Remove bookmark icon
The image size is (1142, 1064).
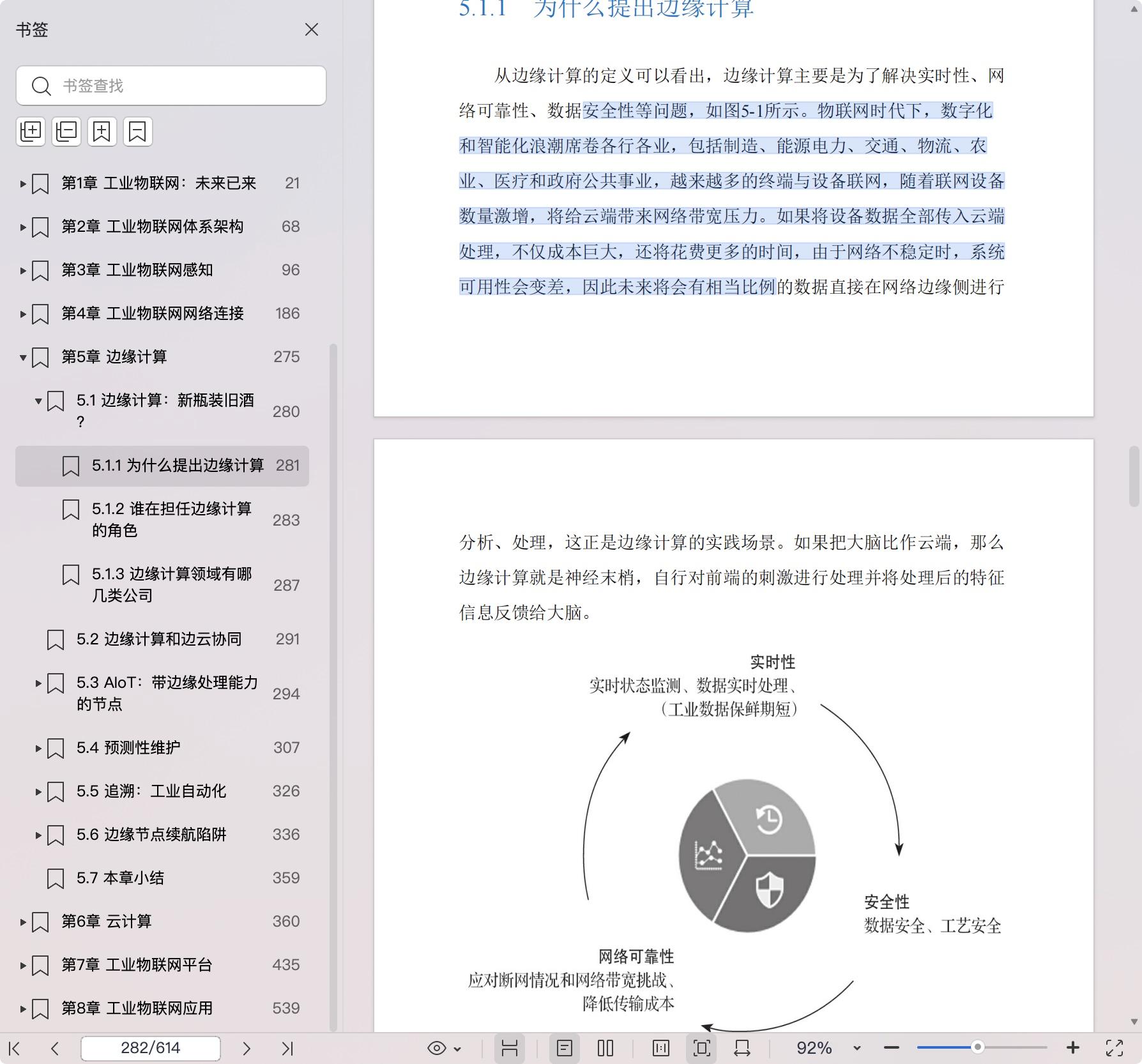[x=138, y=132]
